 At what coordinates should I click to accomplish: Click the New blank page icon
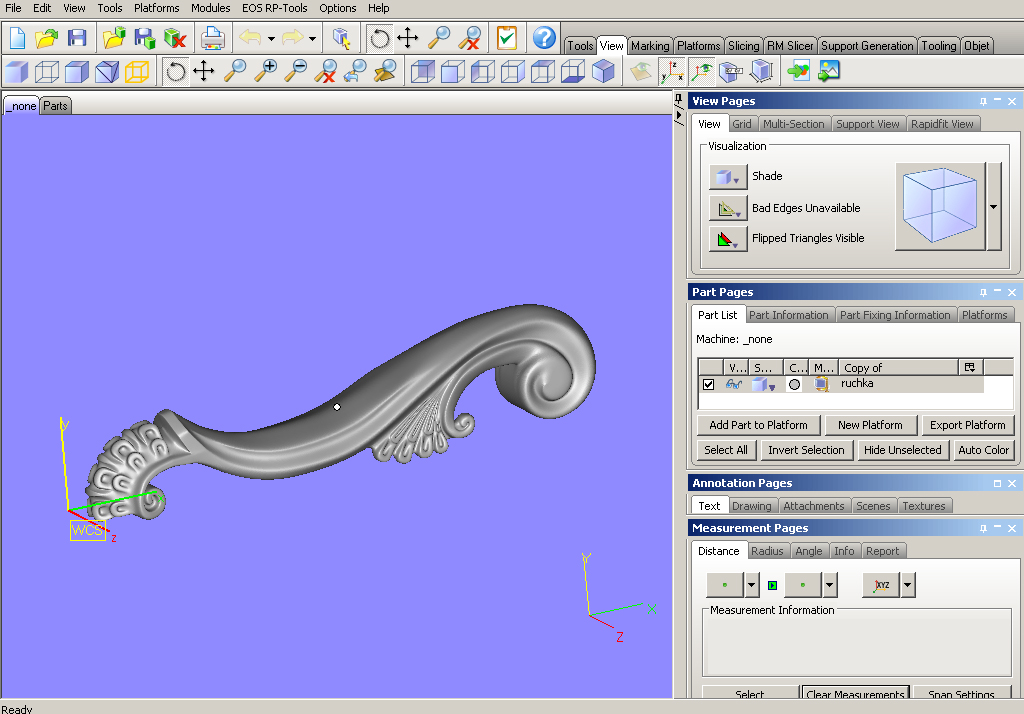pos(18,38)
